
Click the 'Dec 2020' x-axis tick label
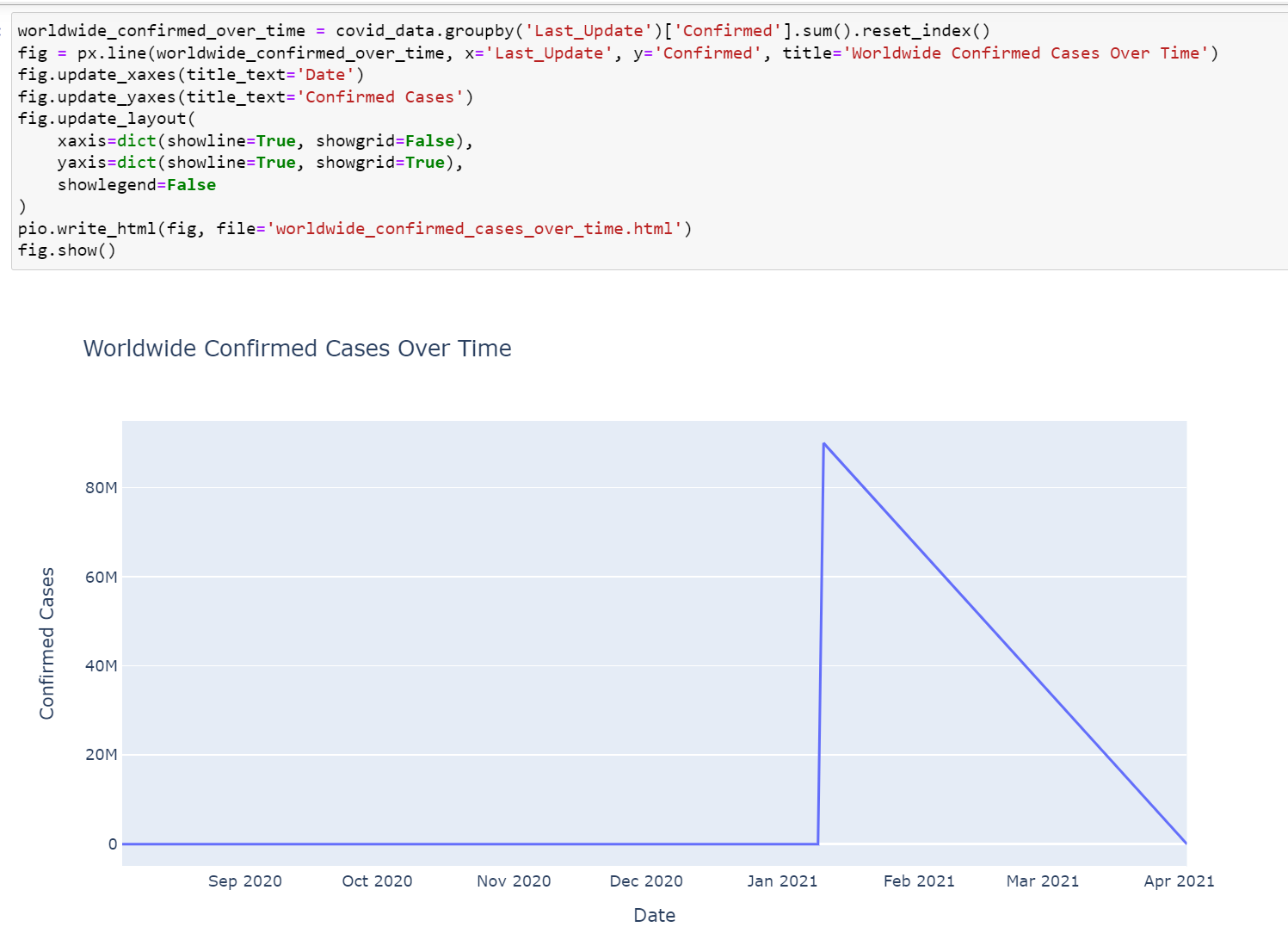click(646, 881)
